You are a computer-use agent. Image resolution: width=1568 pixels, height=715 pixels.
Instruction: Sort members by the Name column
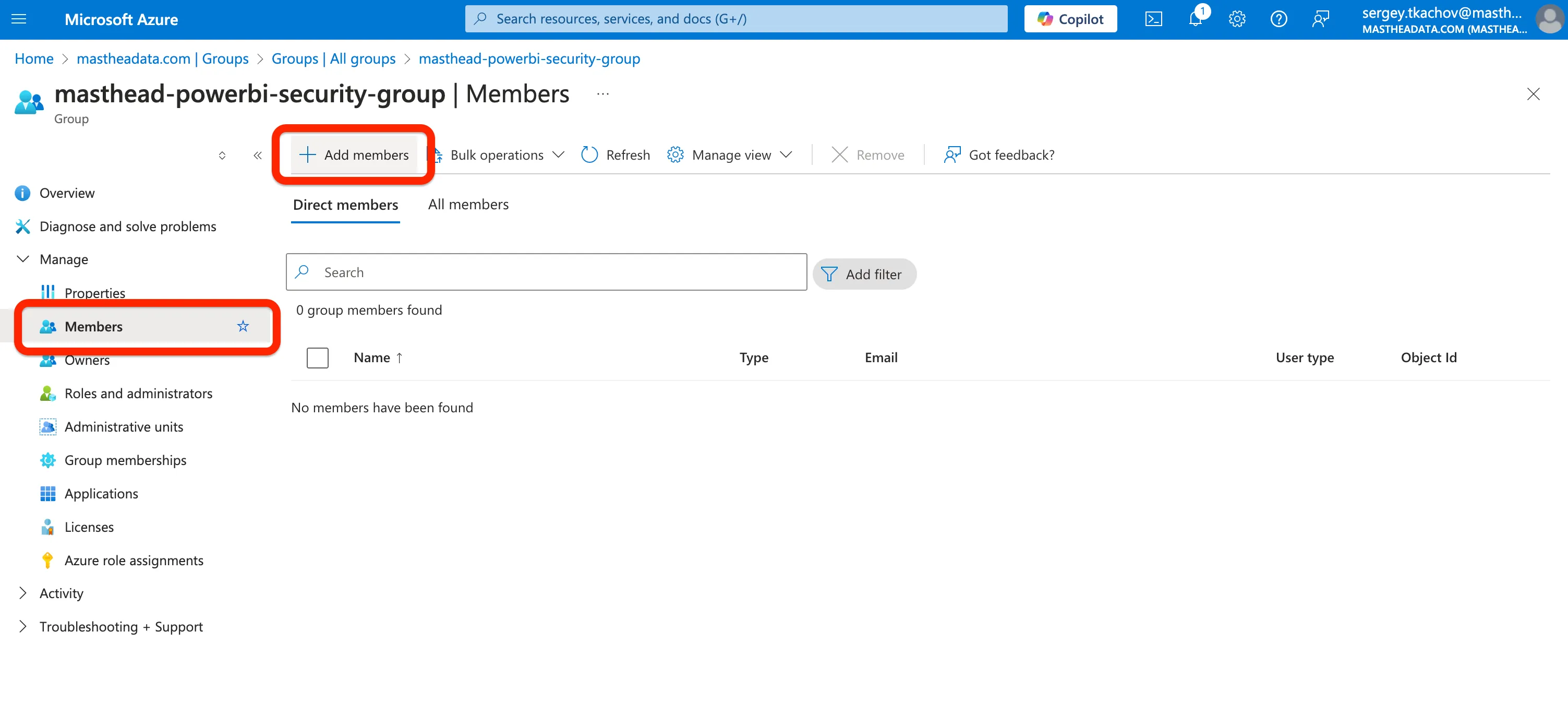point(372,357)
